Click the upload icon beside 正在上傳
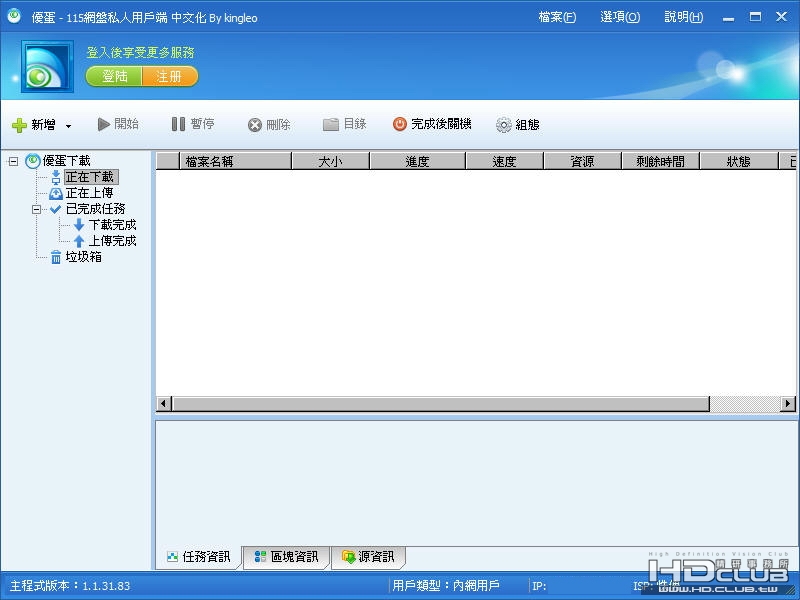800x600 pixels. (x=56, y=194)
